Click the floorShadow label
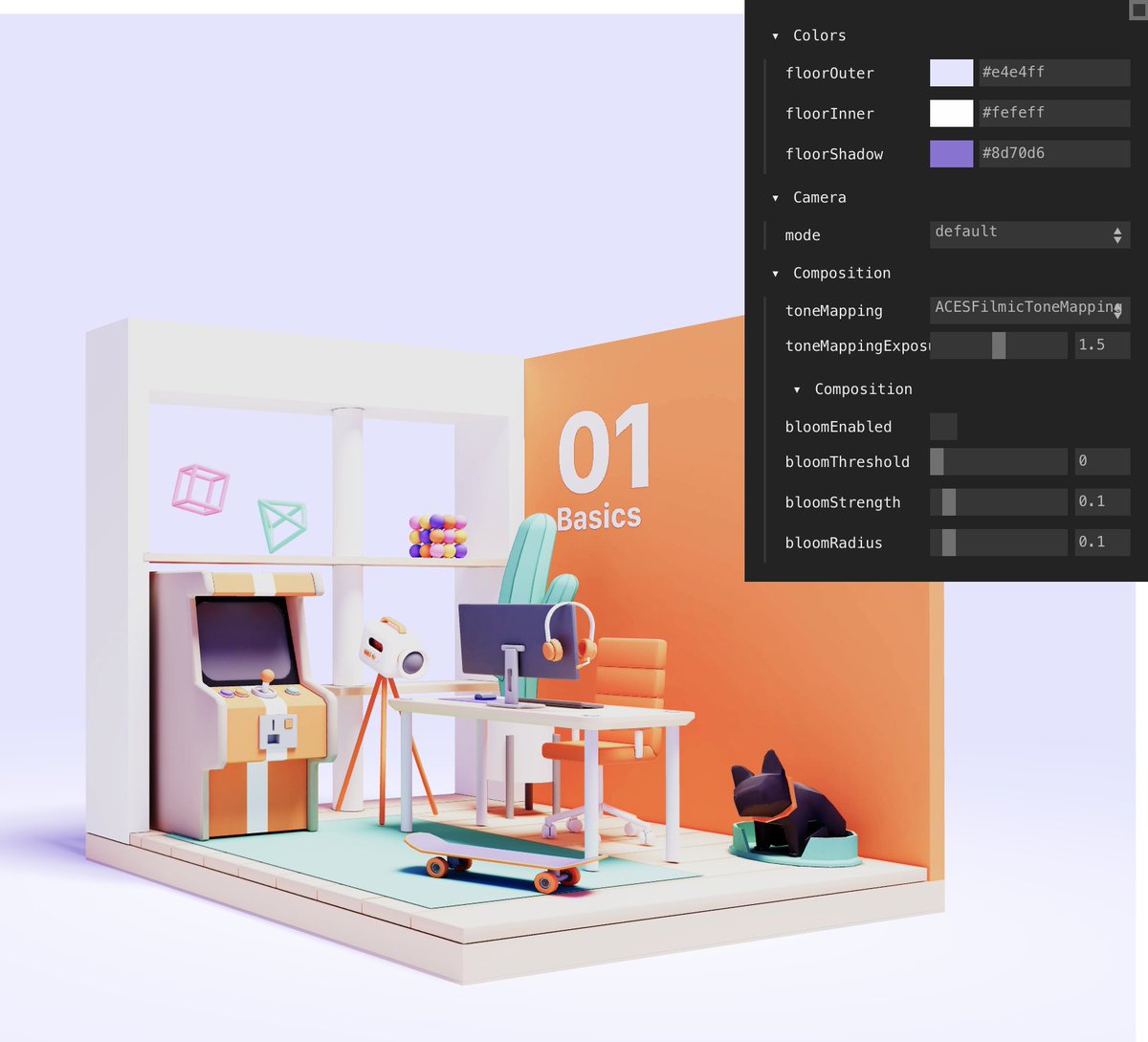Image resolution: width=1148 pixels, height=1042 pixels. click(834, 154)
